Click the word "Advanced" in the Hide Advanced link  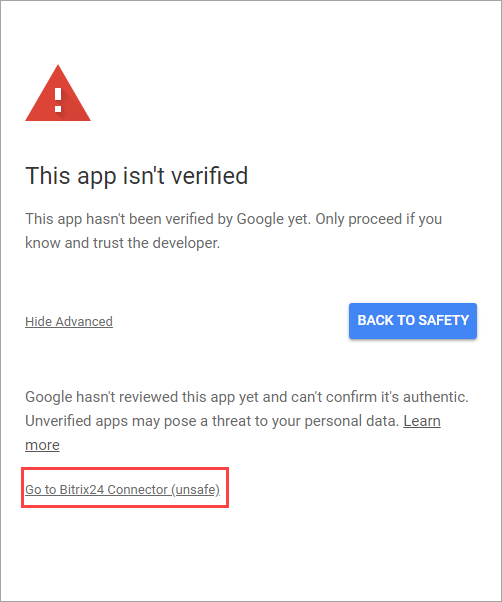pyautogui.click(x=84, y=321)
